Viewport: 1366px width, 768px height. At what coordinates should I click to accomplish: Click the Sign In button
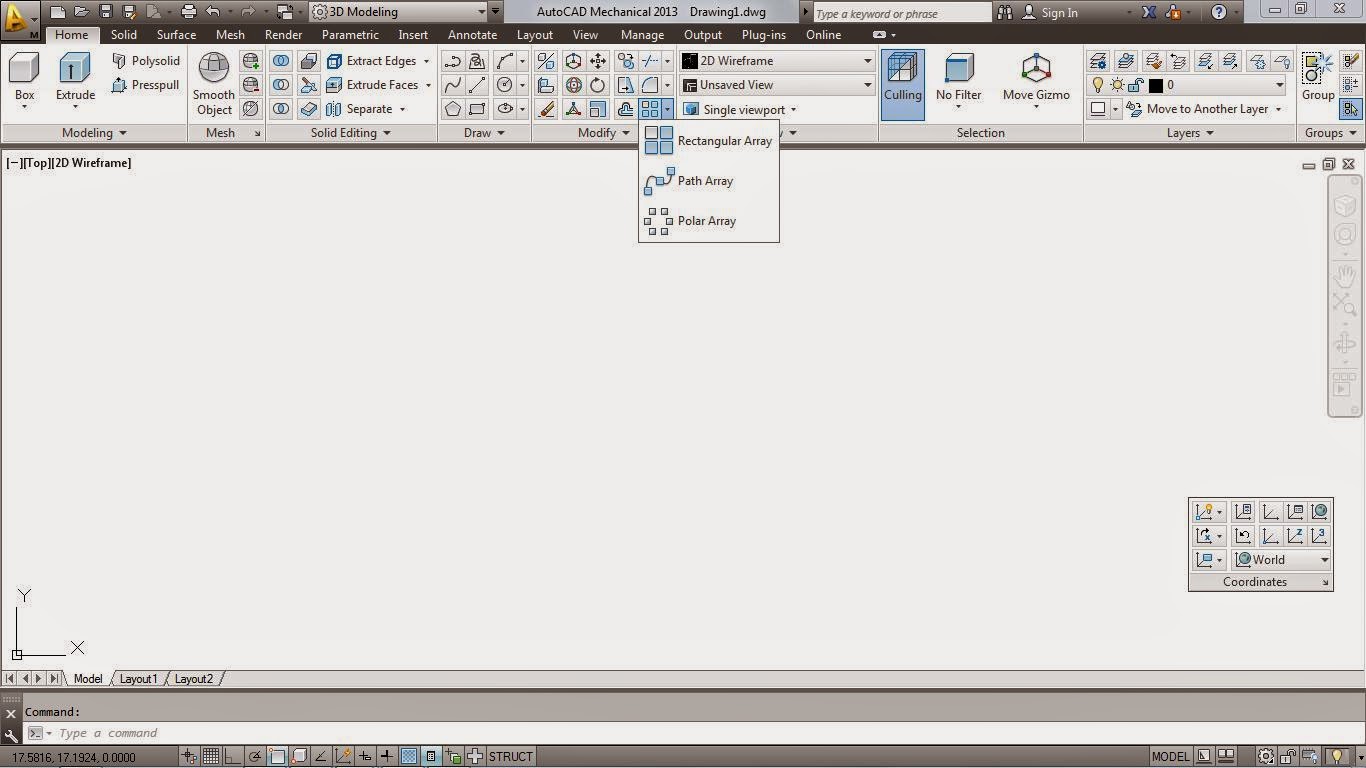pyautogui.click(x=1050, y=13)
